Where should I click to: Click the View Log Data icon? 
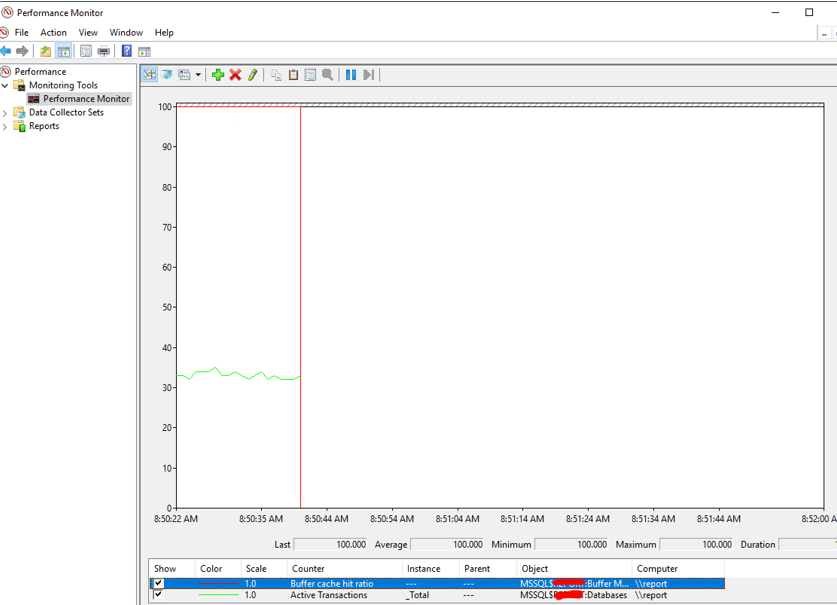point(167,75)
